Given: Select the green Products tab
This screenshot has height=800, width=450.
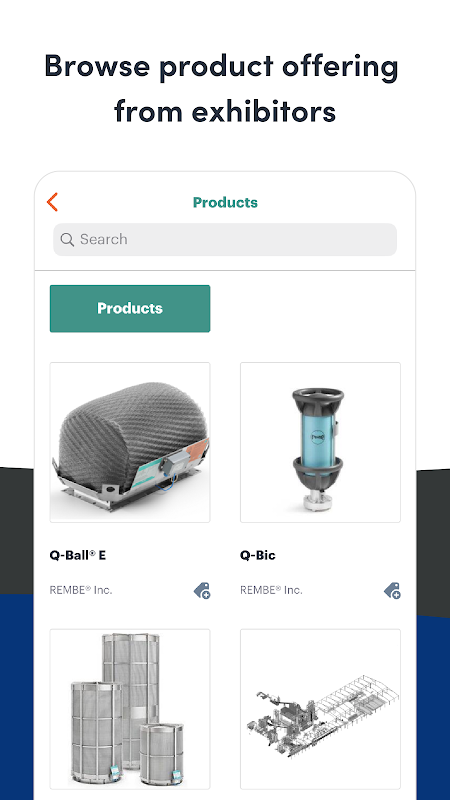Looking at the screenshot, I should point(130,308).
